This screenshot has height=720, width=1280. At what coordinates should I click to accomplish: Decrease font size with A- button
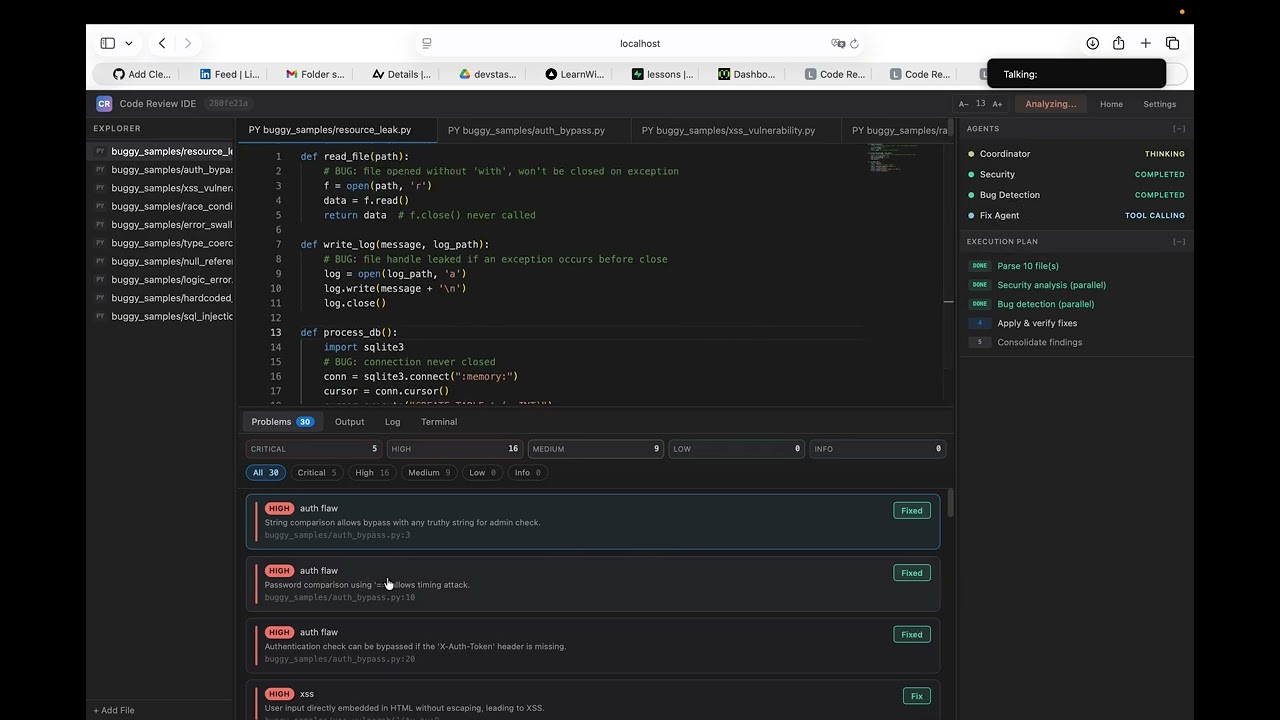point(964,104)
